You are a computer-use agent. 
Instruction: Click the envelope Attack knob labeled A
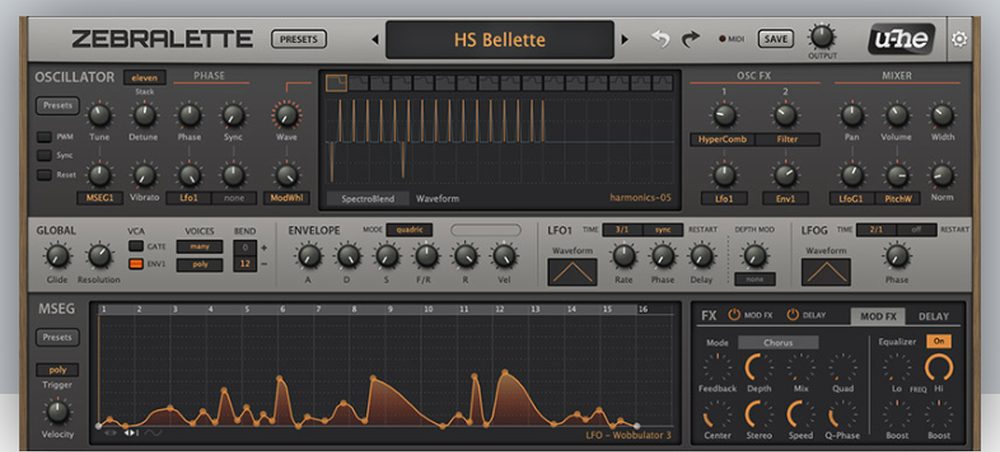(309, 256)
